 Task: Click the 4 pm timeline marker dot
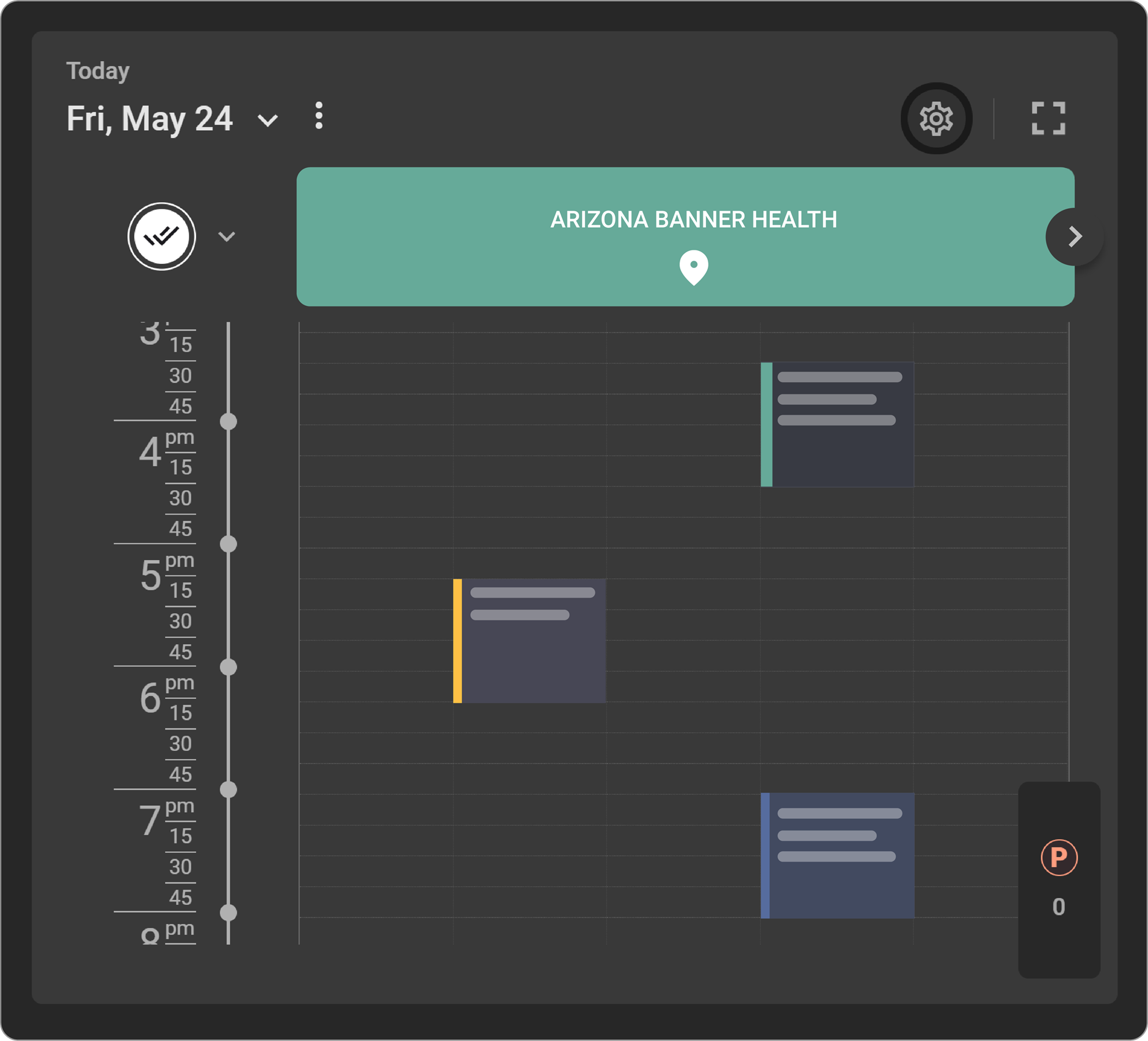[228, 421]
